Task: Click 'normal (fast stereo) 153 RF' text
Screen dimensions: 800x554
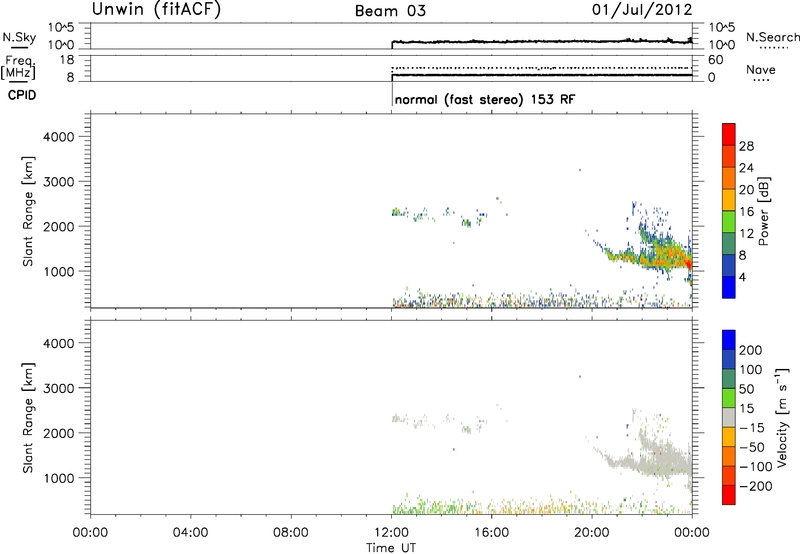Action: (x=485, y=99)
